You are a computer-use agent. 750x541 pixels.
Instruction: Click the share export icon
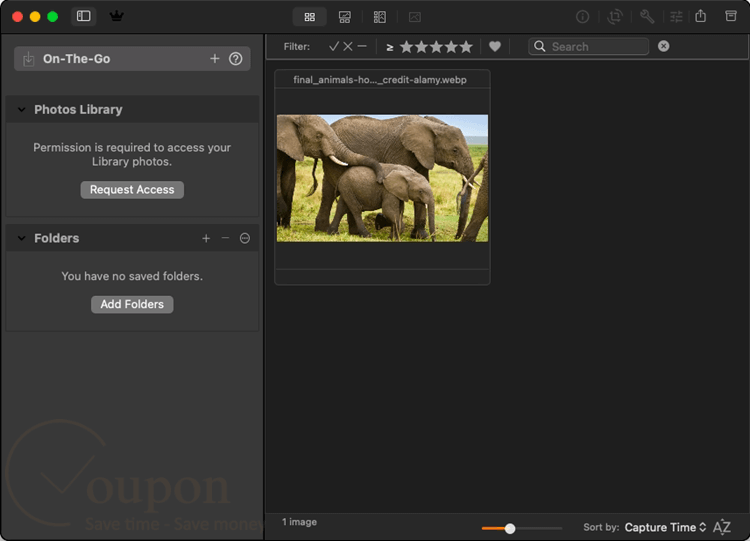(x=701, y=16)
